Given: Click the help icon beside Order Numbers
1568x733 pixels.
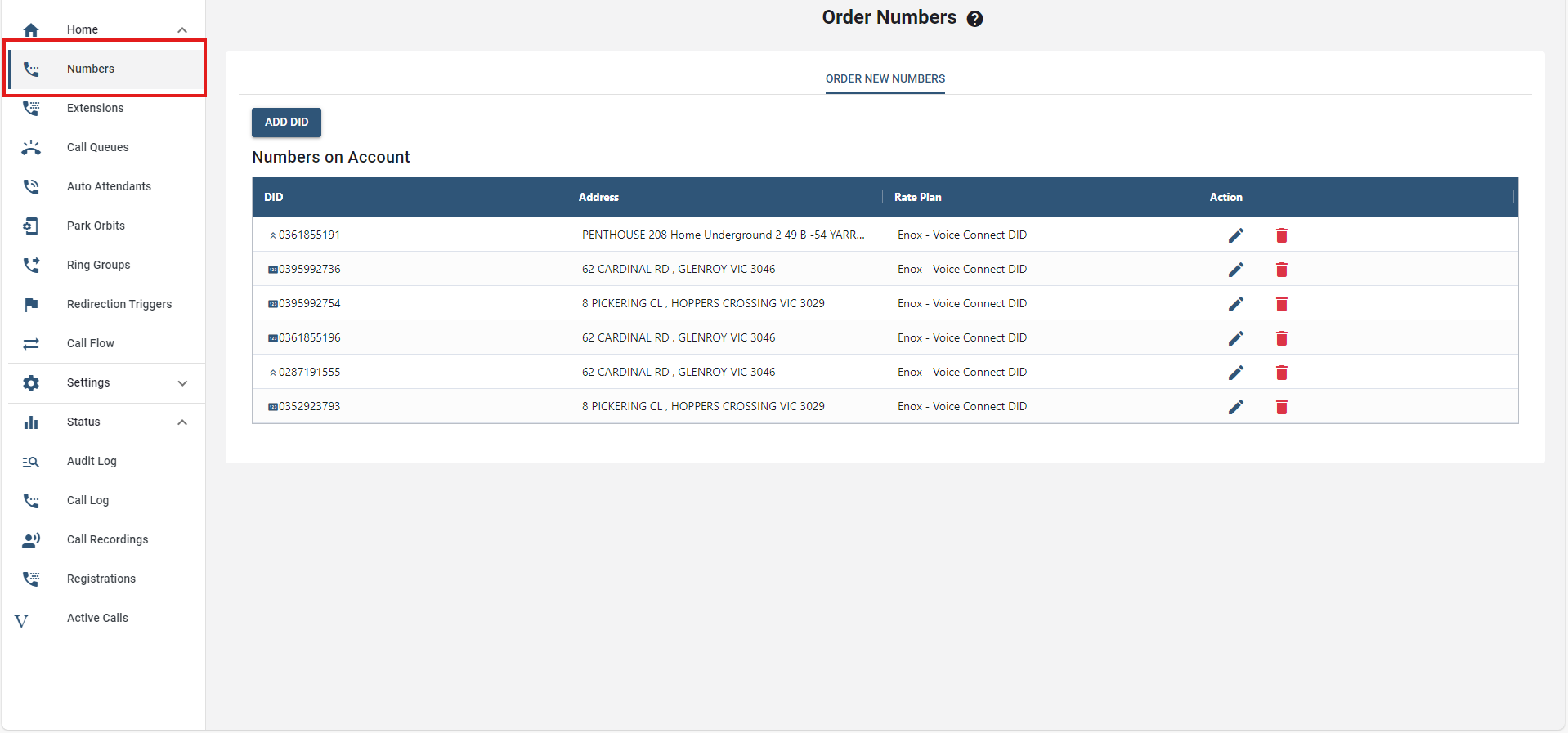Looking at the screenshot, I should coord(974,19).
